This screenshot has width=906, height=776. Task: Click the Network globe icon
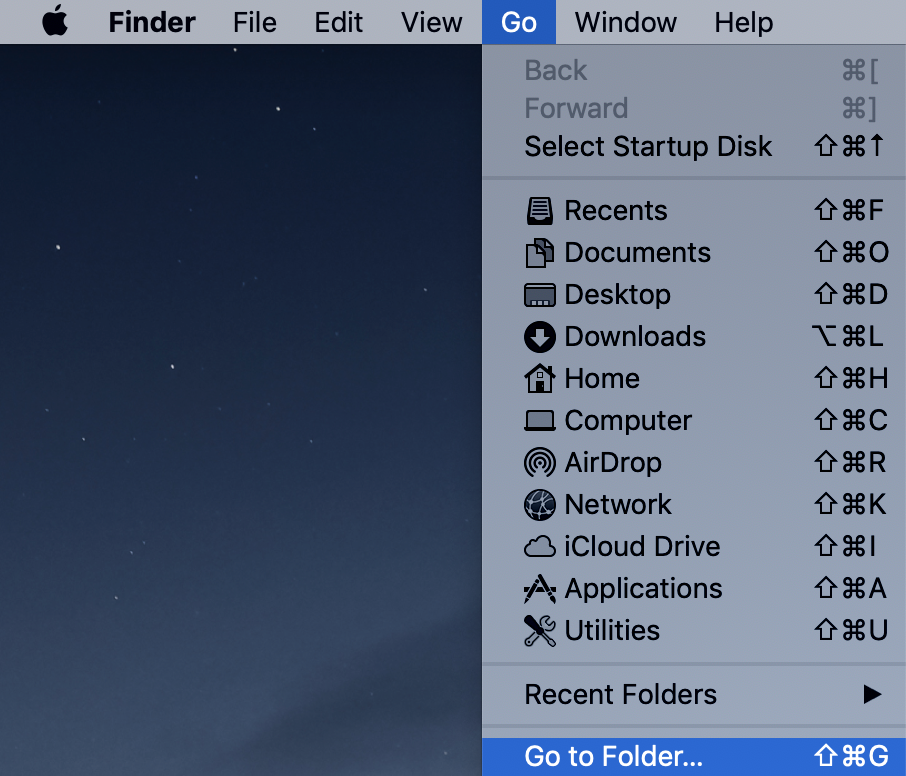[540, 504]
